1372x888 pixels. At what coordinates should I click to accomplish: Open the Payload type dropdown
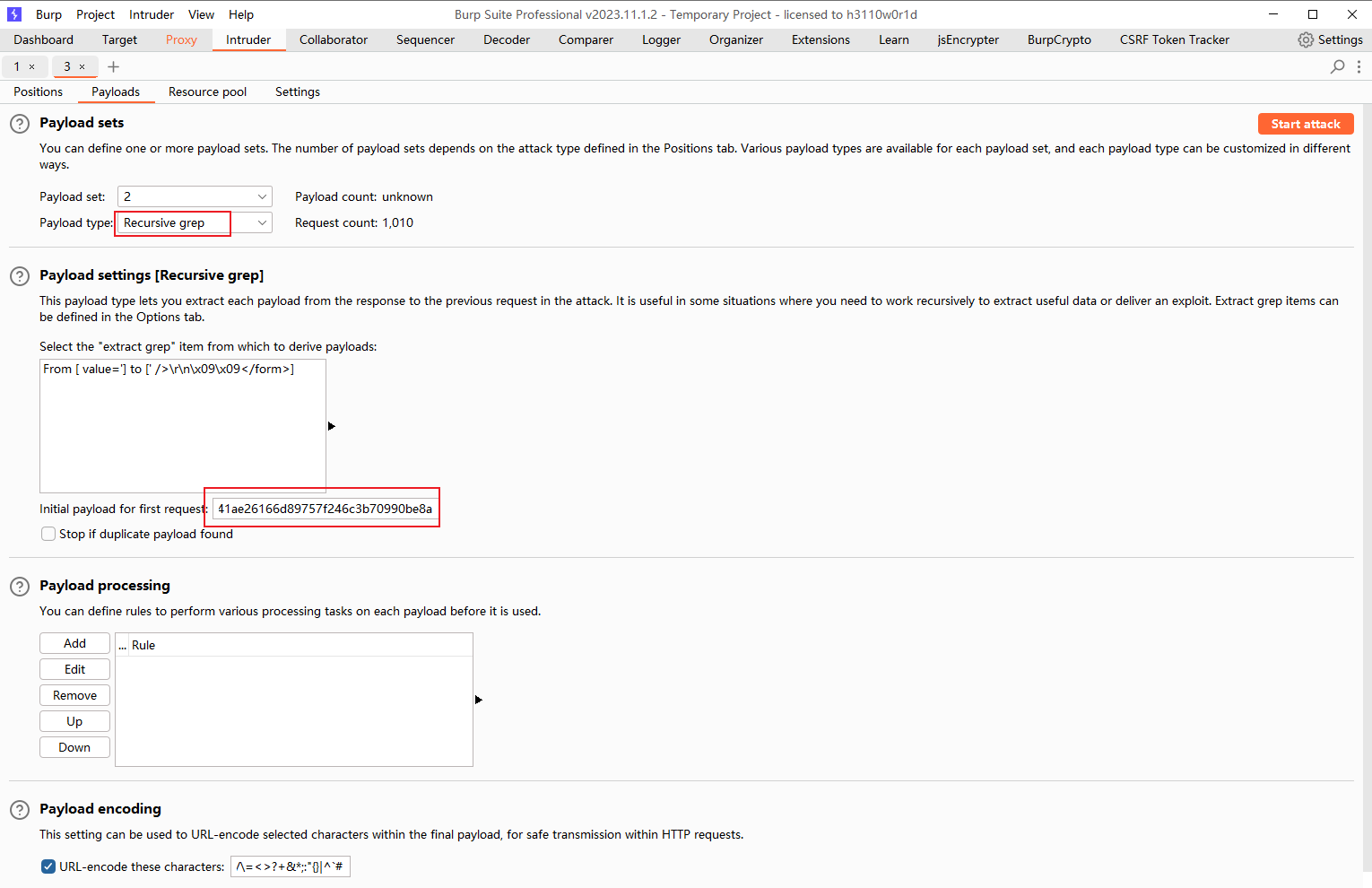pyautogui.click(x=195, y=222)
